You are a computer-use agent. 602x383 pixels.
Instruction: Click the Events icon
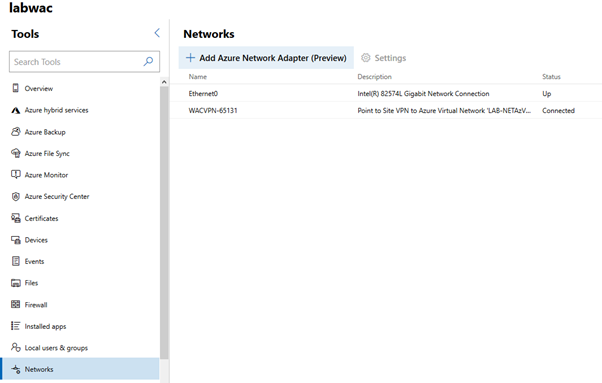click(x=15, y=261)
